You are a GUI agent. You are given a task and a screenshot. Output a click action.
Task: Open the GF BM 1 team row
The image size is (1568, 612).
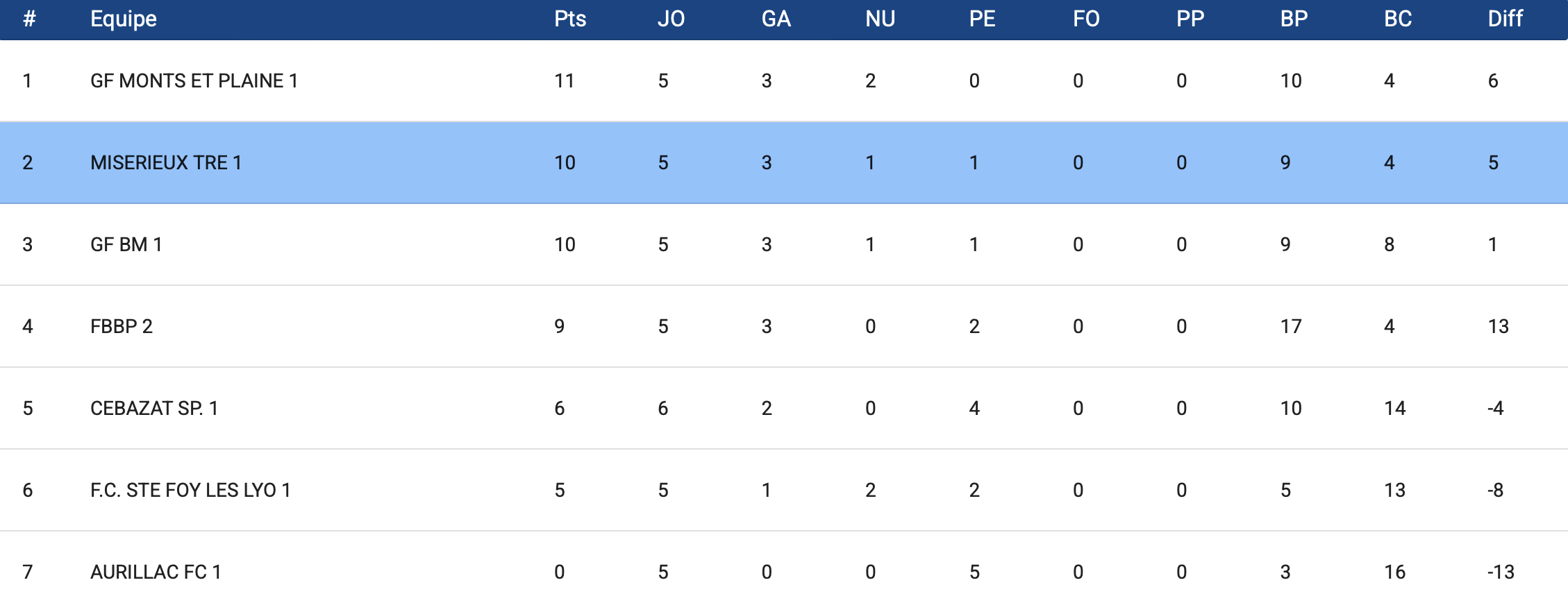pyautogui.click(x=126, y=245)
